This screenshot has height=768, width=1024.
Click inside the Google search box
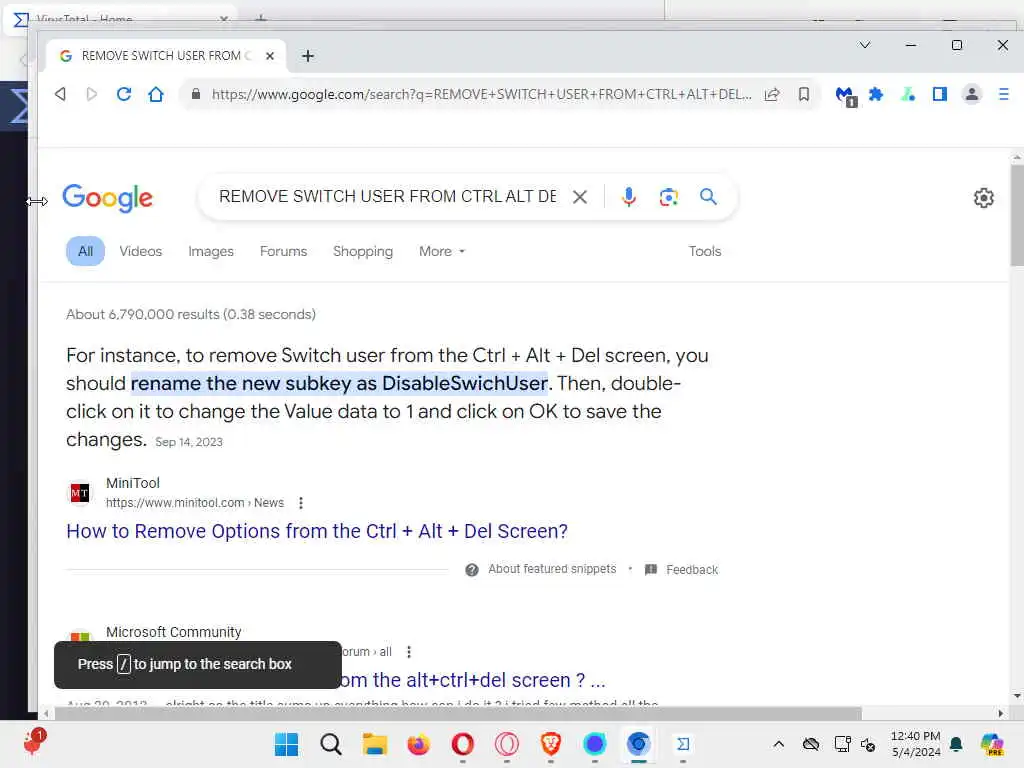pos(387,197)
